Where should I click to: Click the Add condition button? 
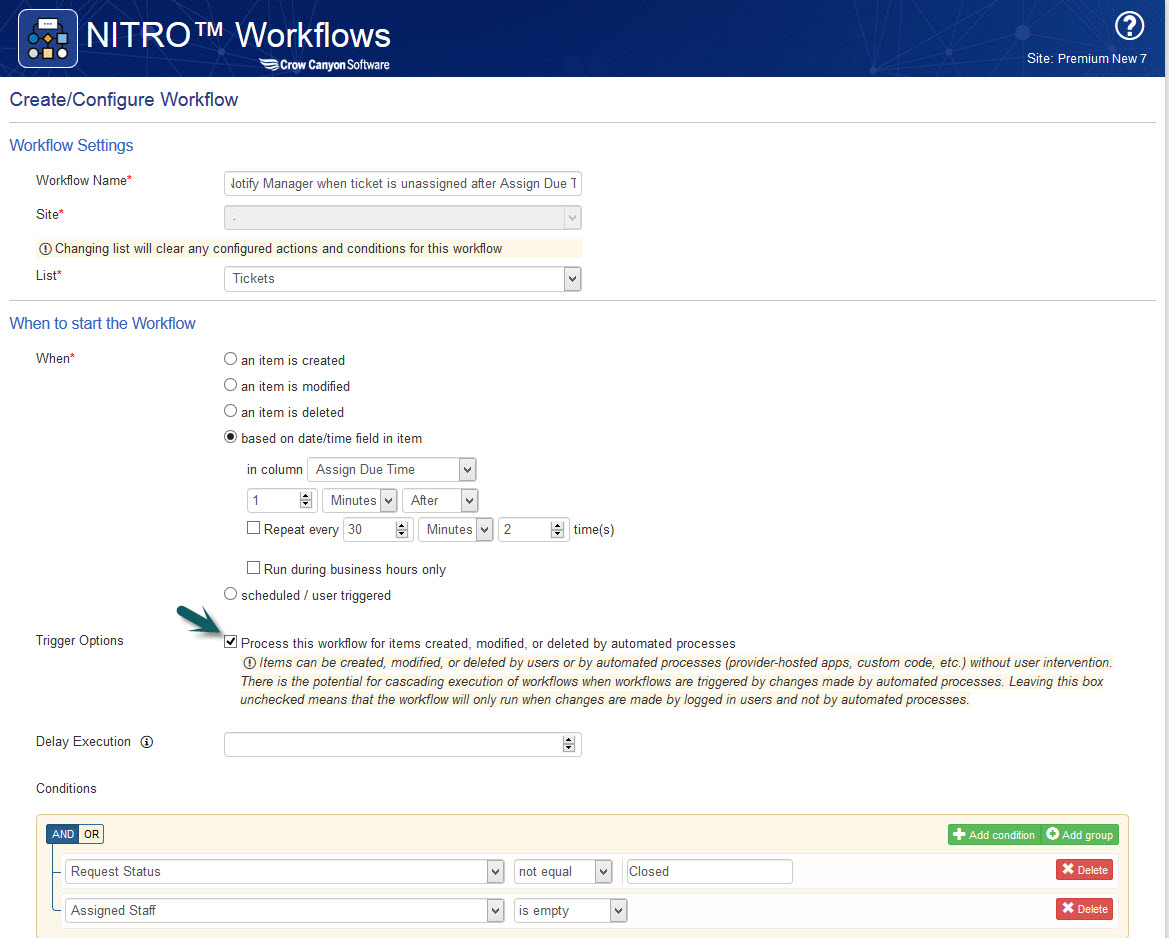coord(994,835)
